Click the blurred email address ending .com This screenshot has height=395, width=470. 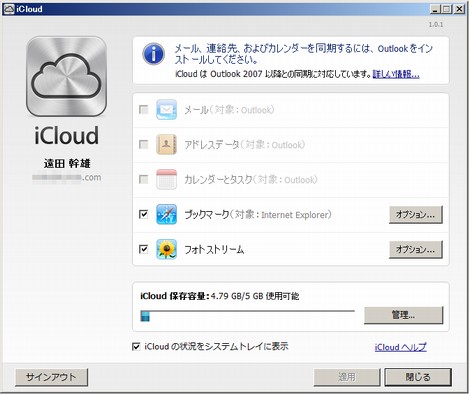point(67,177)
